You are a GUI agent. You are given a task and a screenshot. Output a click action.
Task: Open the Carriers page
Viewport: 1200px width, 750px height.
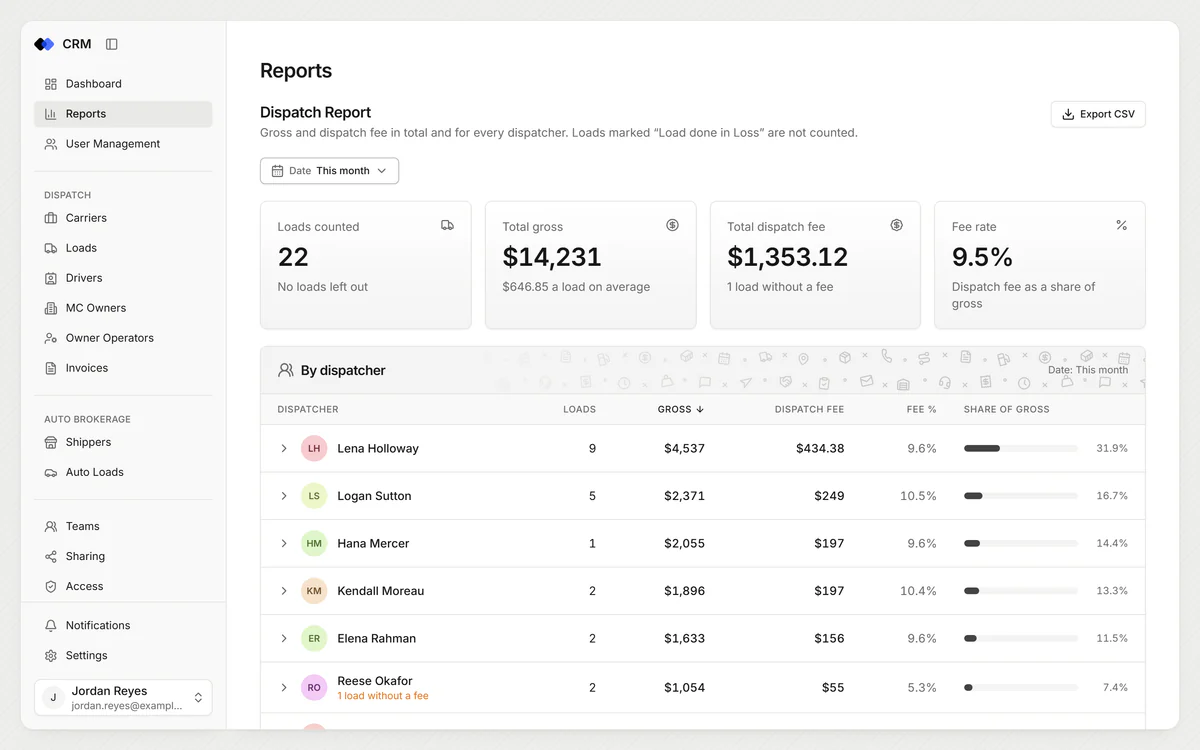[123, 218]
